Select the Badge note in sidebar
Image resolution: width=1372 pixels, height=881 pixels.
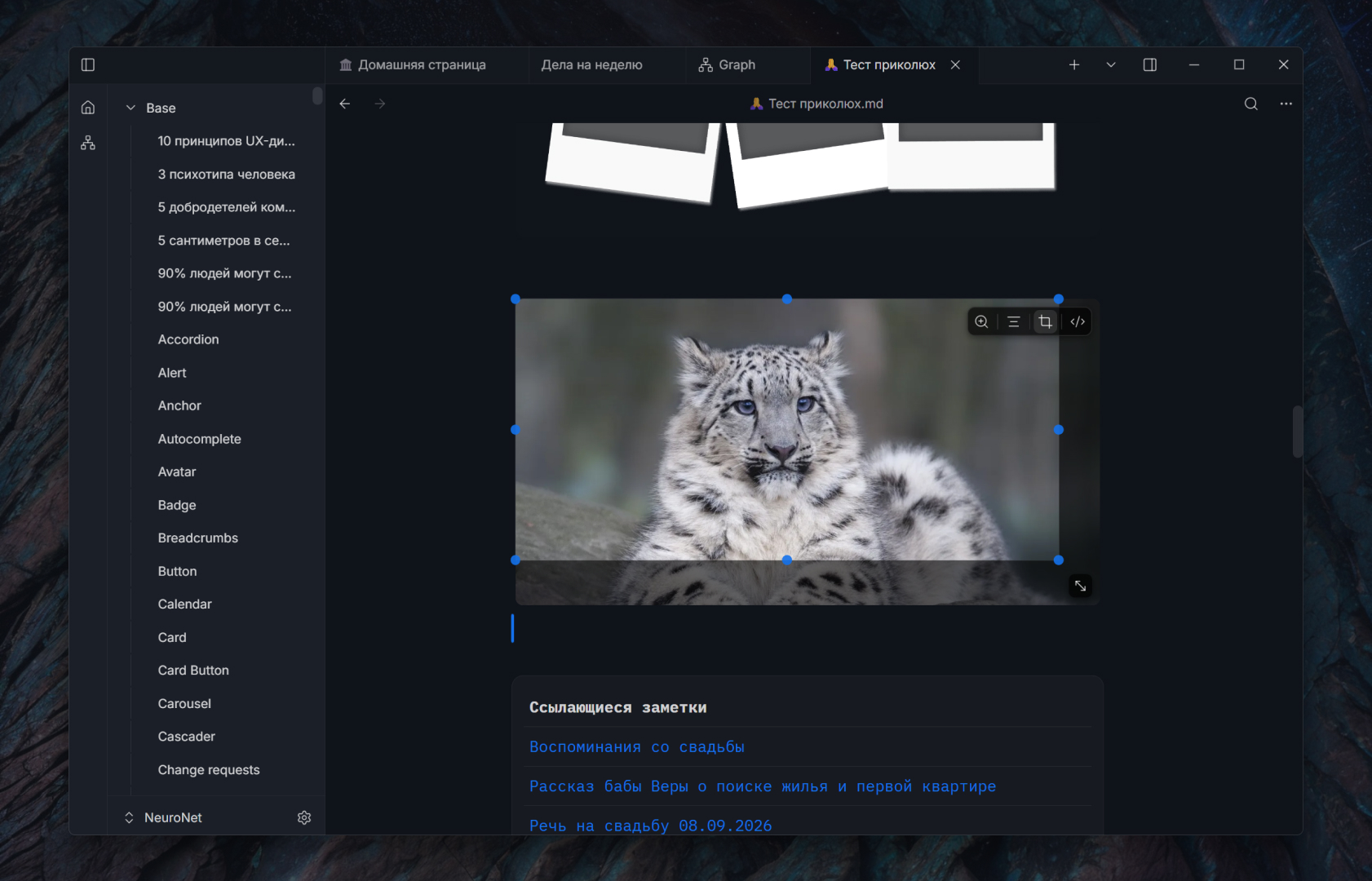point(177,505)
